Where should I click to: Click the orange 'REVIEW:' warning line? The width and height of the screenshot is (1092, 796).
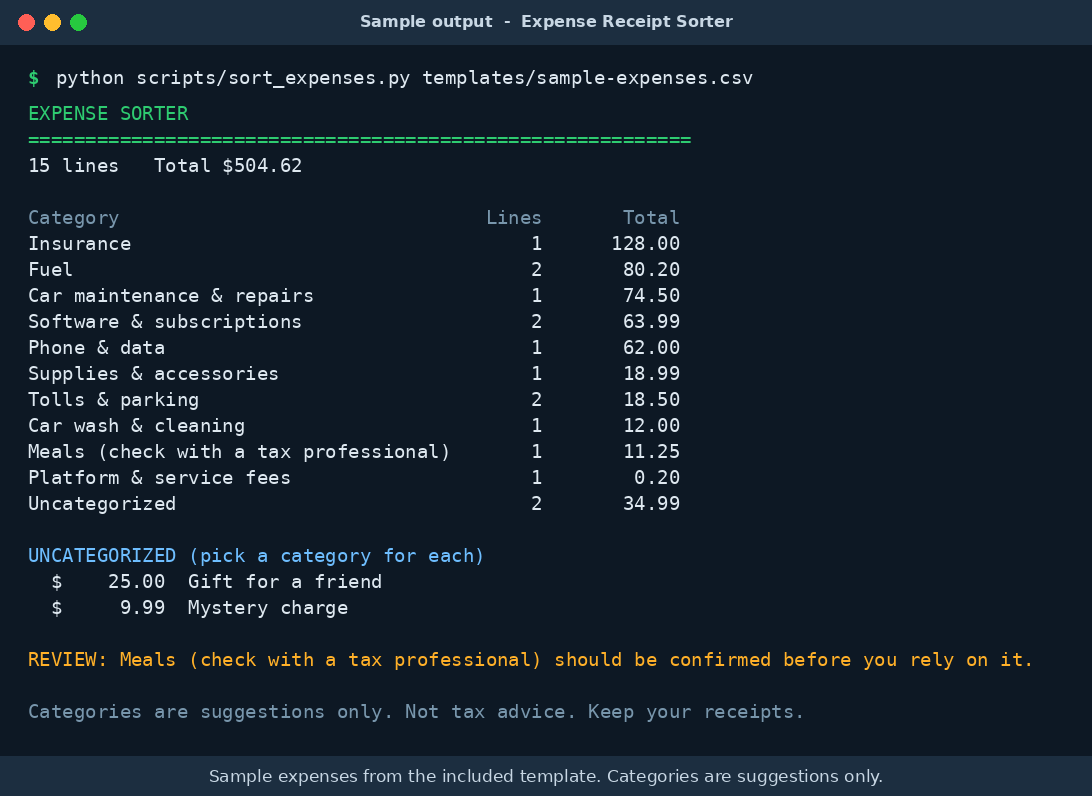[530, 660]
